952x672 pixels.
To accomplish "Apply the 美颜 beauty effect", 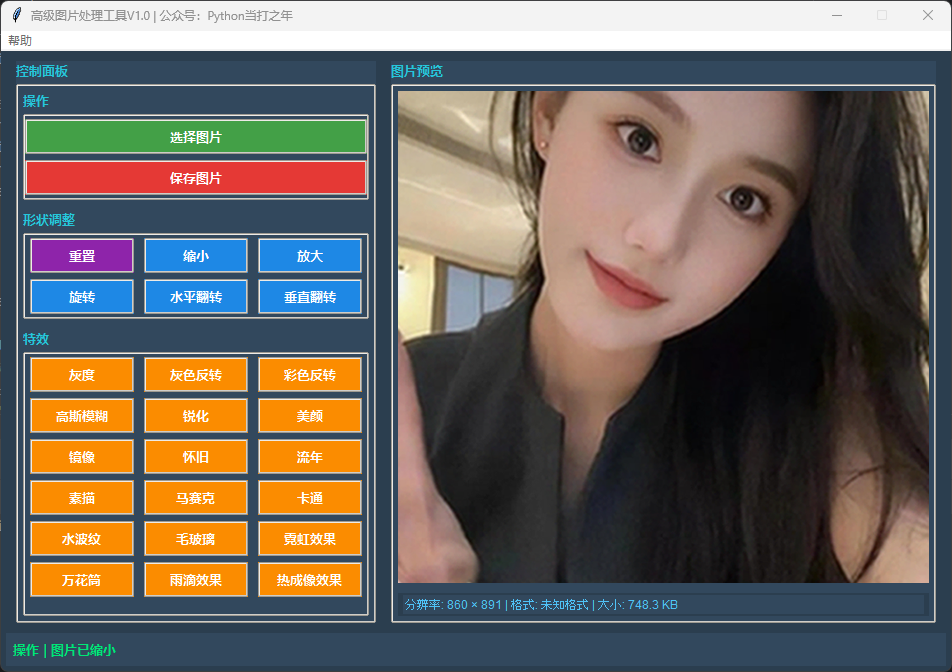I will [310, 416].
